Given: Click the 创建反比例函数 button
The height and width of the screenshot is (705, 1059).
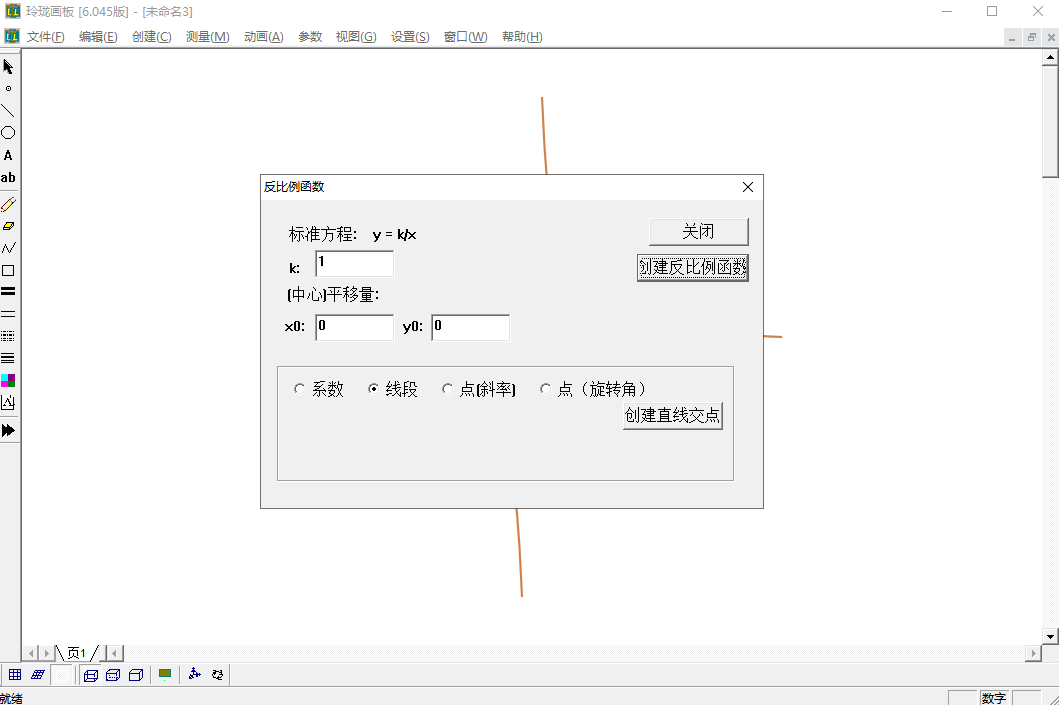Looking at the screenshot, I should (693, 268).
